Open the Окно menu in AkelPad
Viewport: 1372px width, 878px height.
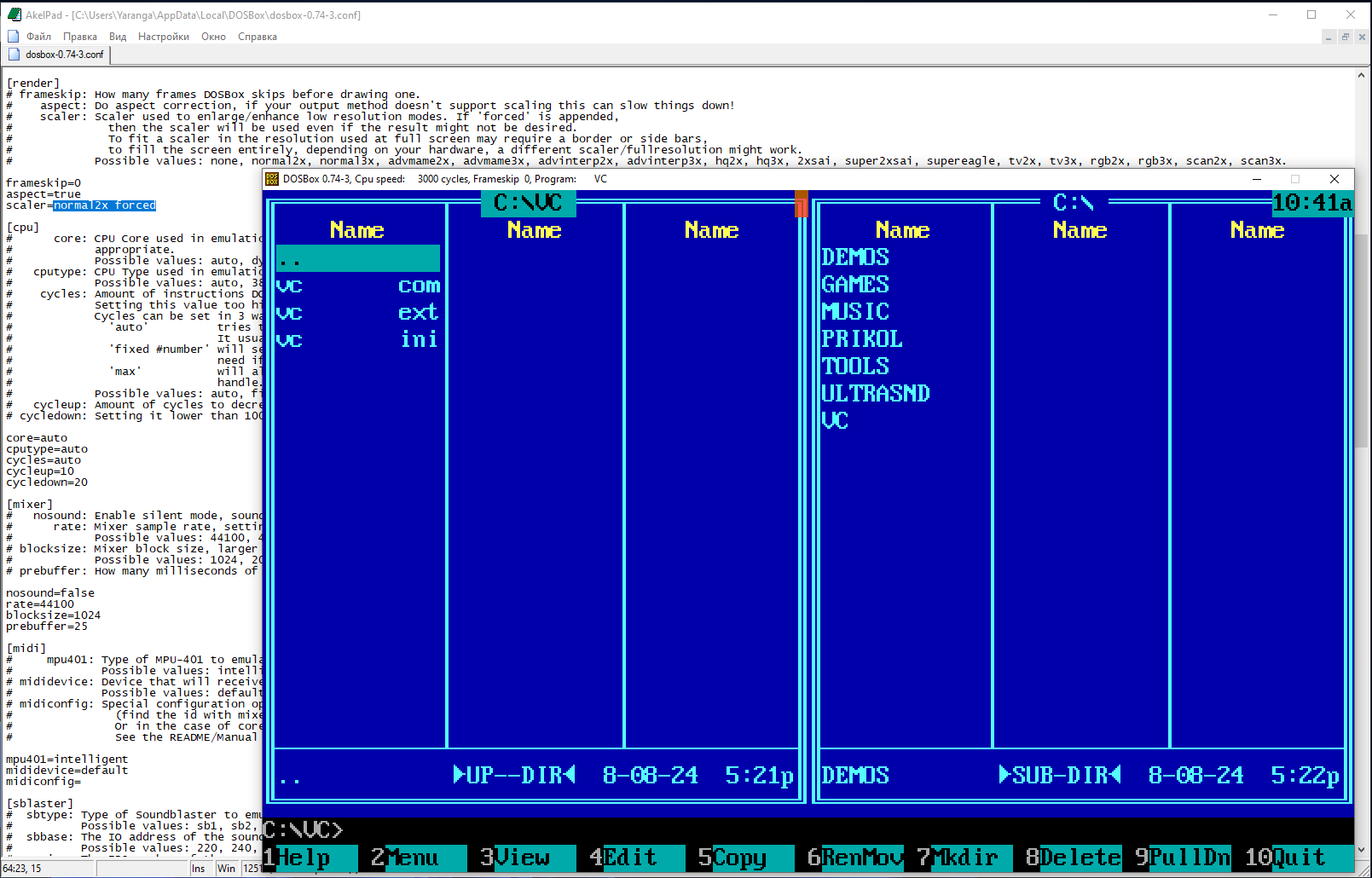click(213, 37)
